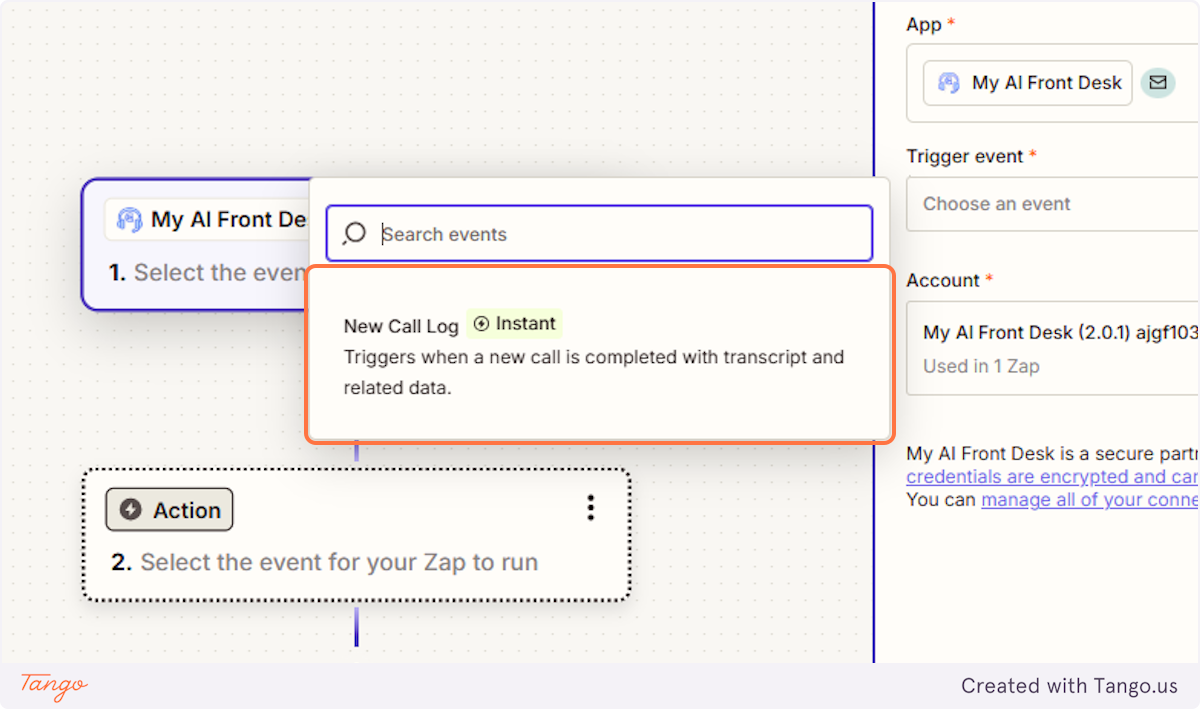Click the My AI Front Desk app chip
1200x709 pixels.
click(1029, 83)
